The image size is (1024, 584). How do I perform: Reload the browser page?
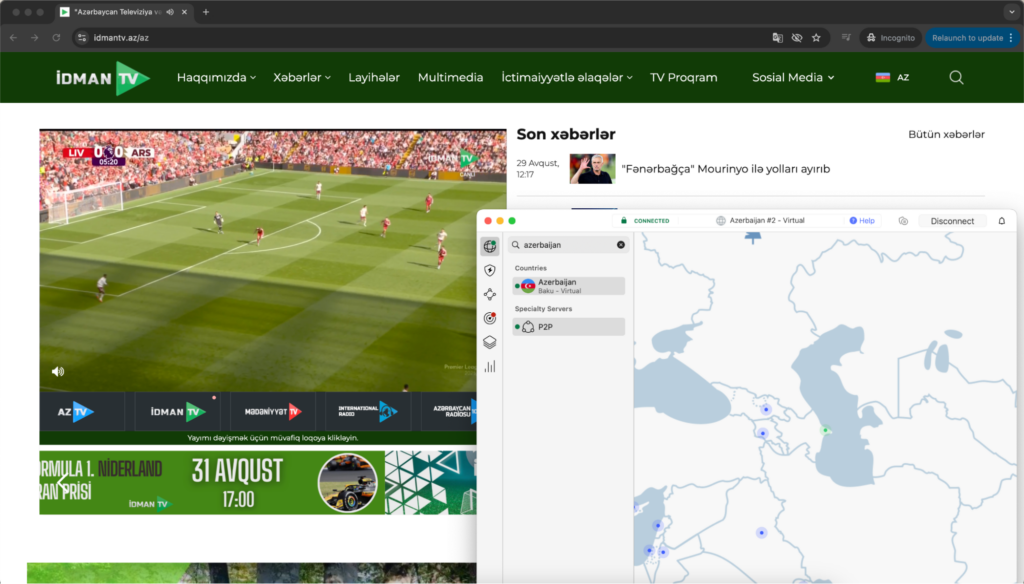pos(56,38)
